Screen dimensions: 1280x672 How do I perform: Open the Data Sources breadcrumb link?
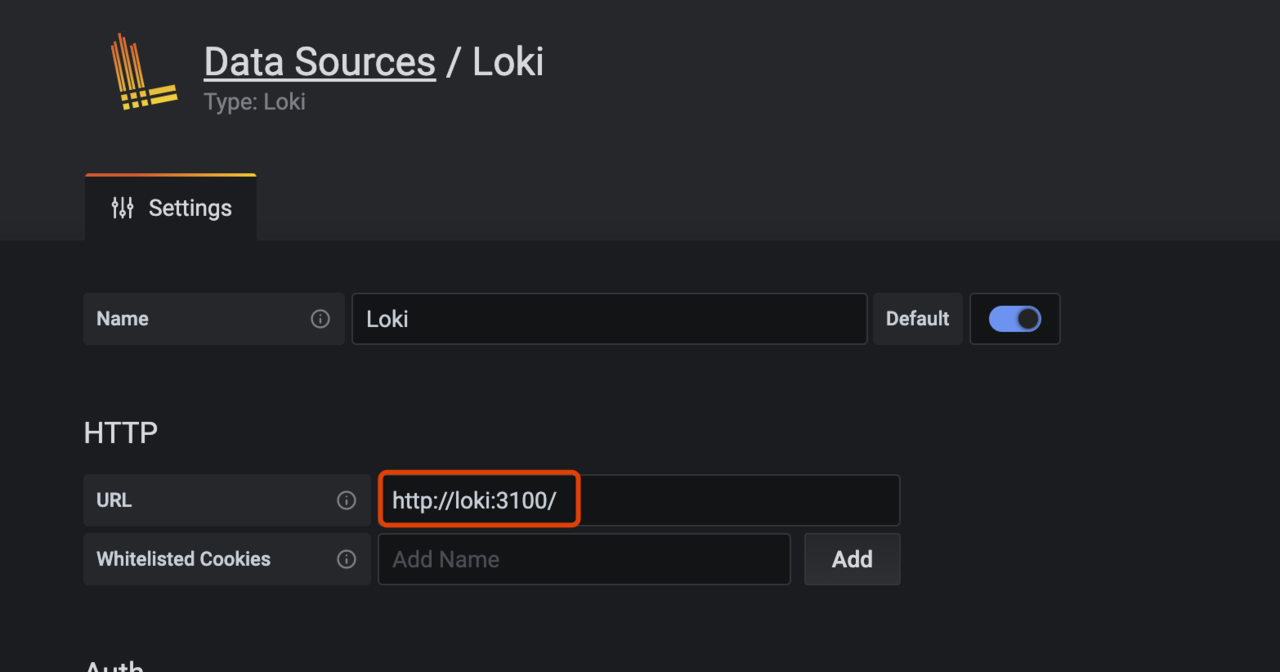[319, 62]
